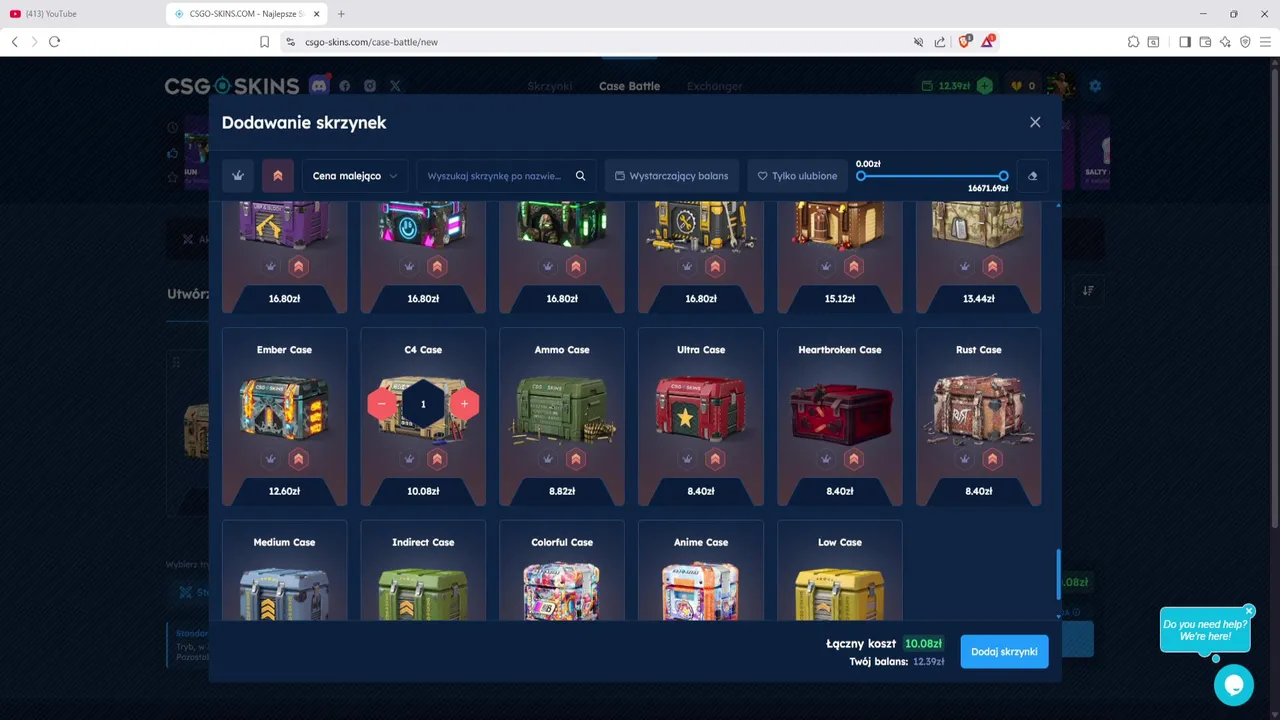This screenshot has width=1280, height=720.
Task: Click the 10.08zł price under C4 Case
Action: tap(423, 491)
